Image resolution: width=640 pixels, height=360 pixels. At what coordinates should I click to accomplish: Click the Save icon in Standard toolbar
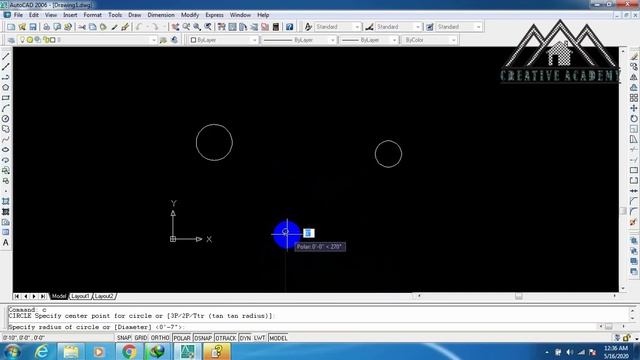[33, 27]
